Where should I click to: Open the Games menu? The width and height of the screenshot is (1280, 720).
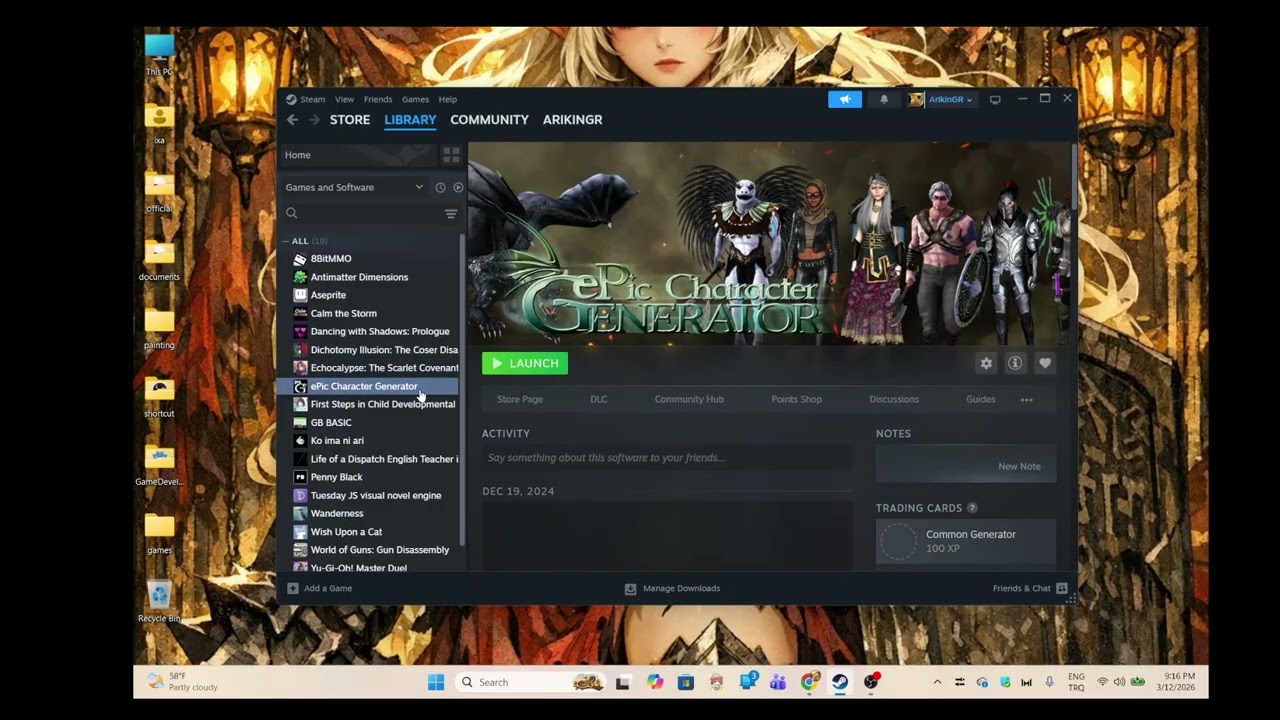415,99
